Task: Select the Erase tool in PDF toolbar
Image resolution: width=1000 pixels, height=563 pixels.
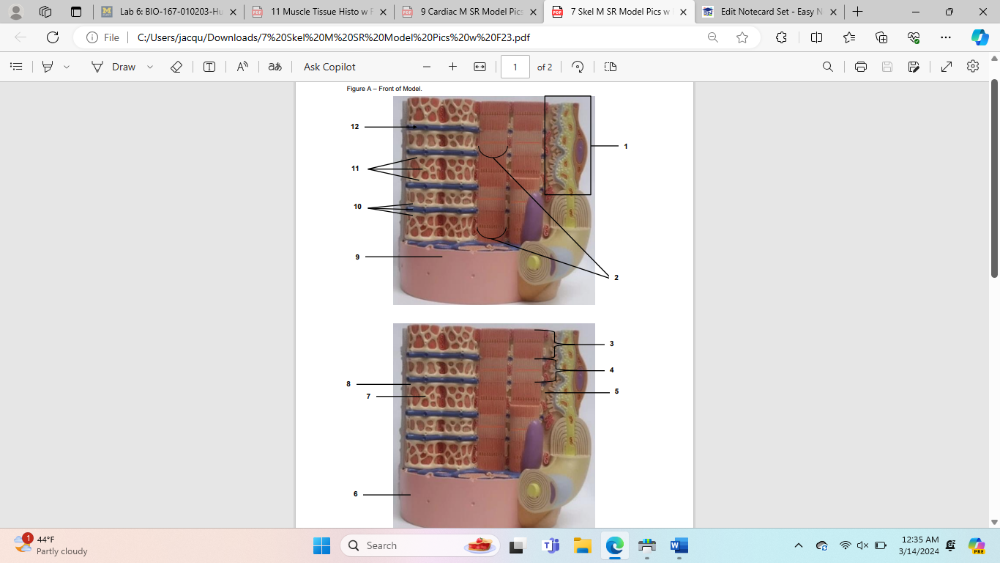Action: coord(176,67)
